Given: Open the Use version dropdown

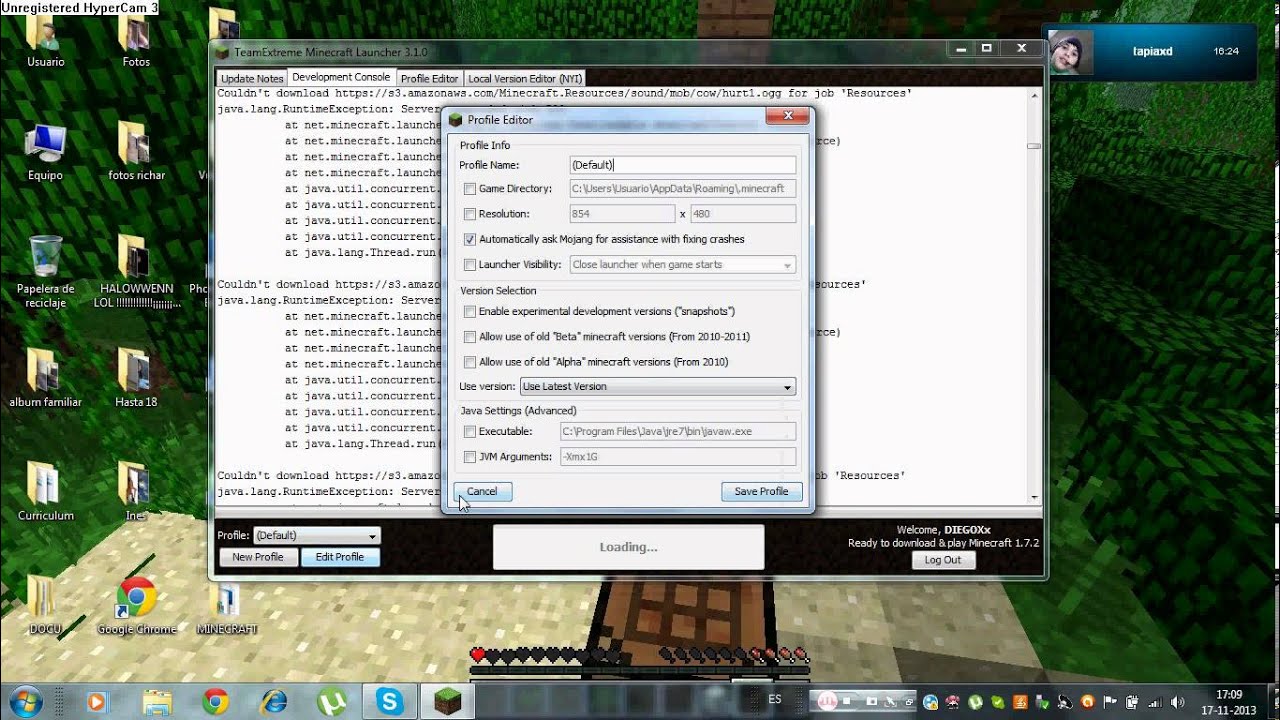Looking at the screenshot, I should 658,387.
